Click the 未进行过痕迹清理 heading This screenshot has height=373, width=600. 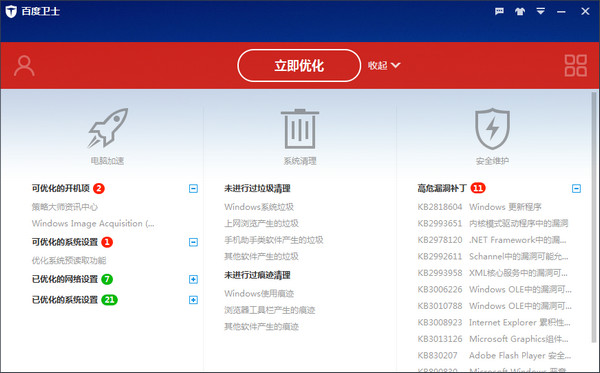coord(257,275)
